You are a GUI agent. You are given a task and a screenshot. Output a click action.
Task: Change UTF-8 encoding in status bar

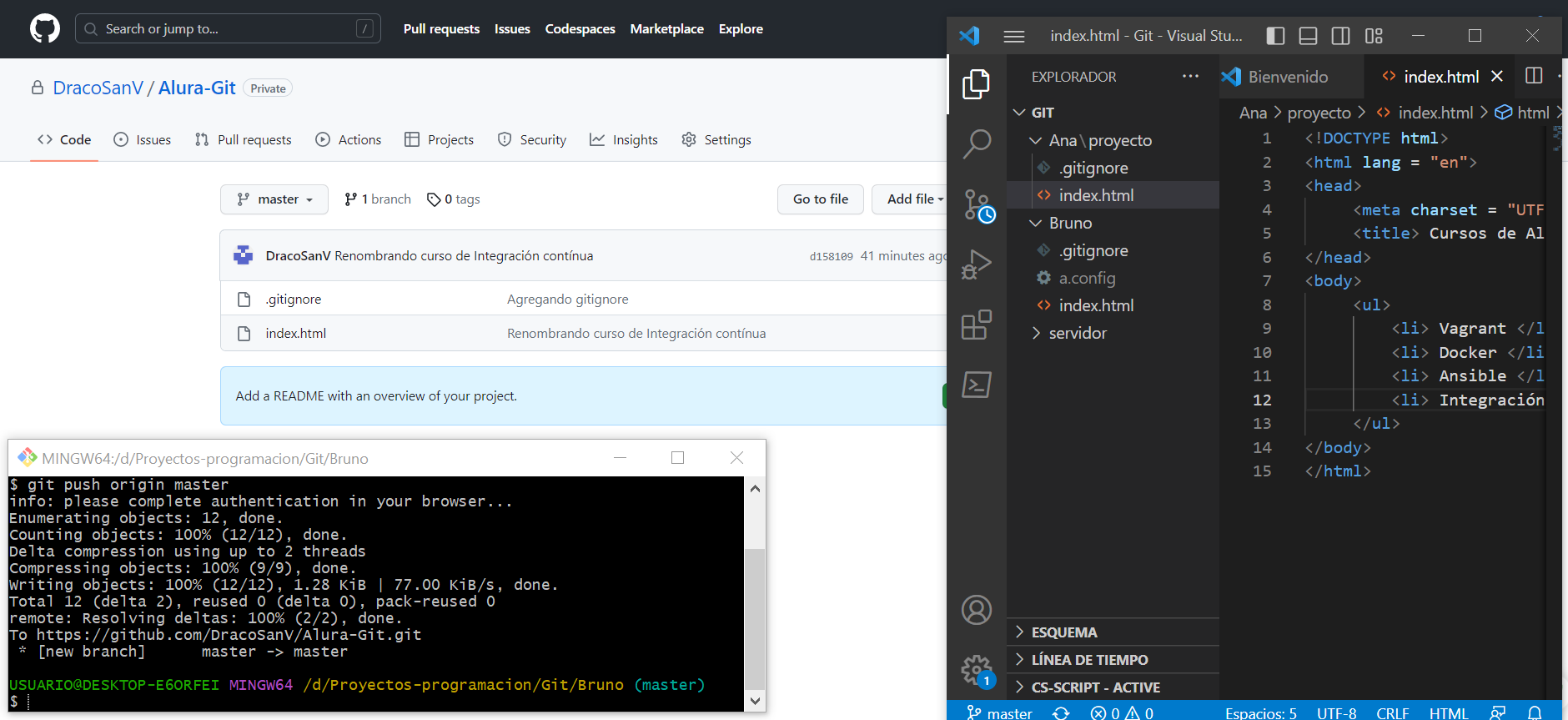[x=1336, y=712]
